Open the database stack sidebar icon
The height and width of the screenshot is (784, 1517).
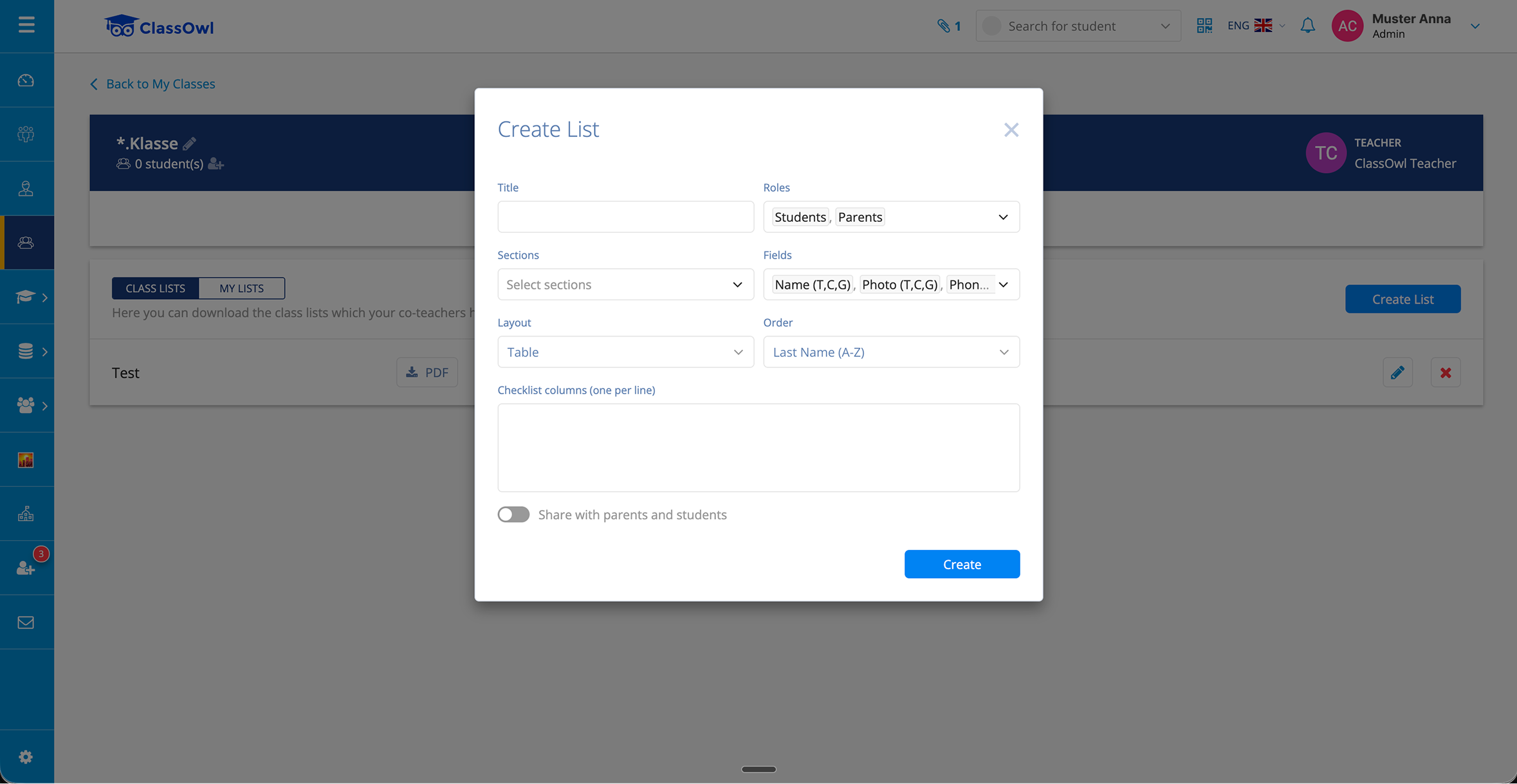(x=25, y=351)
